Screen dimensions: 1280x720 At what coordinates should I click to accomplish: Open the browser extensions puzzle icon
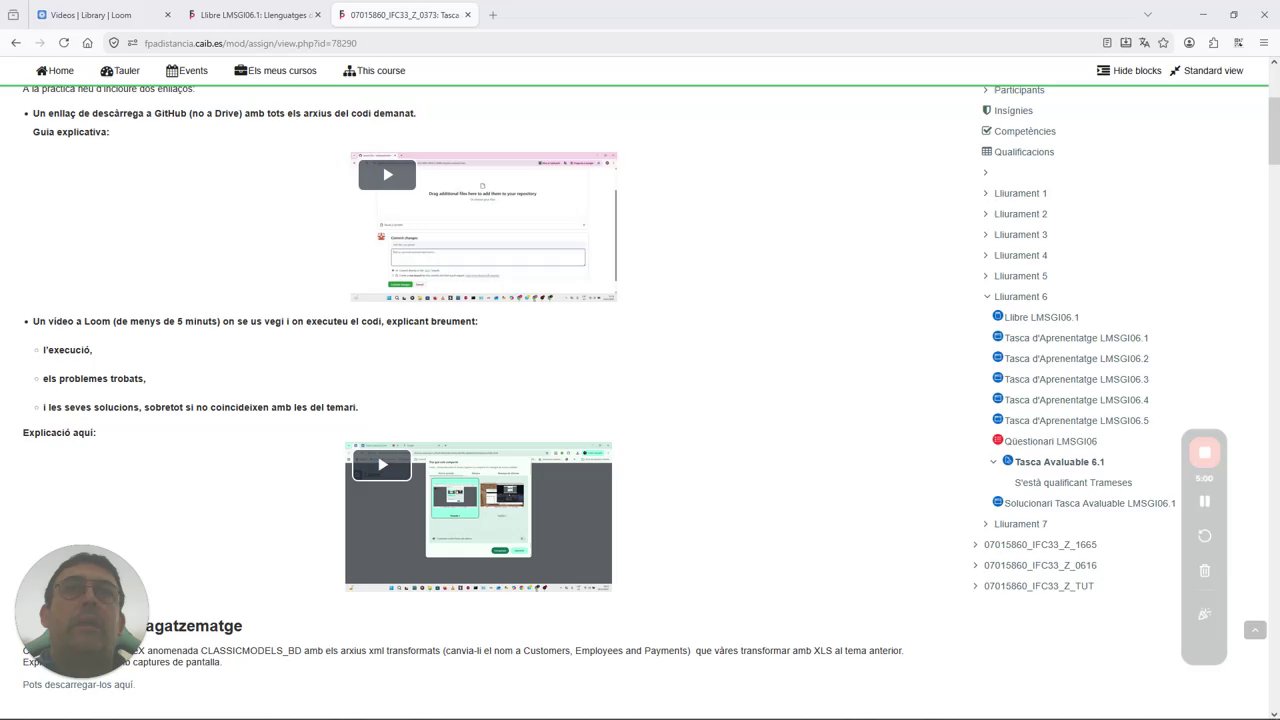(1214, 43)
